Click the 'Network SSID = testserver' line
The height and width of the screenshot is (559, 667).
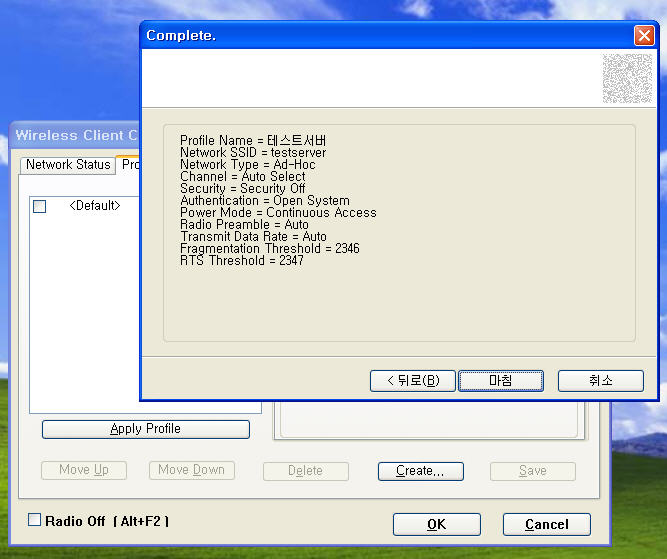(253, 152)
